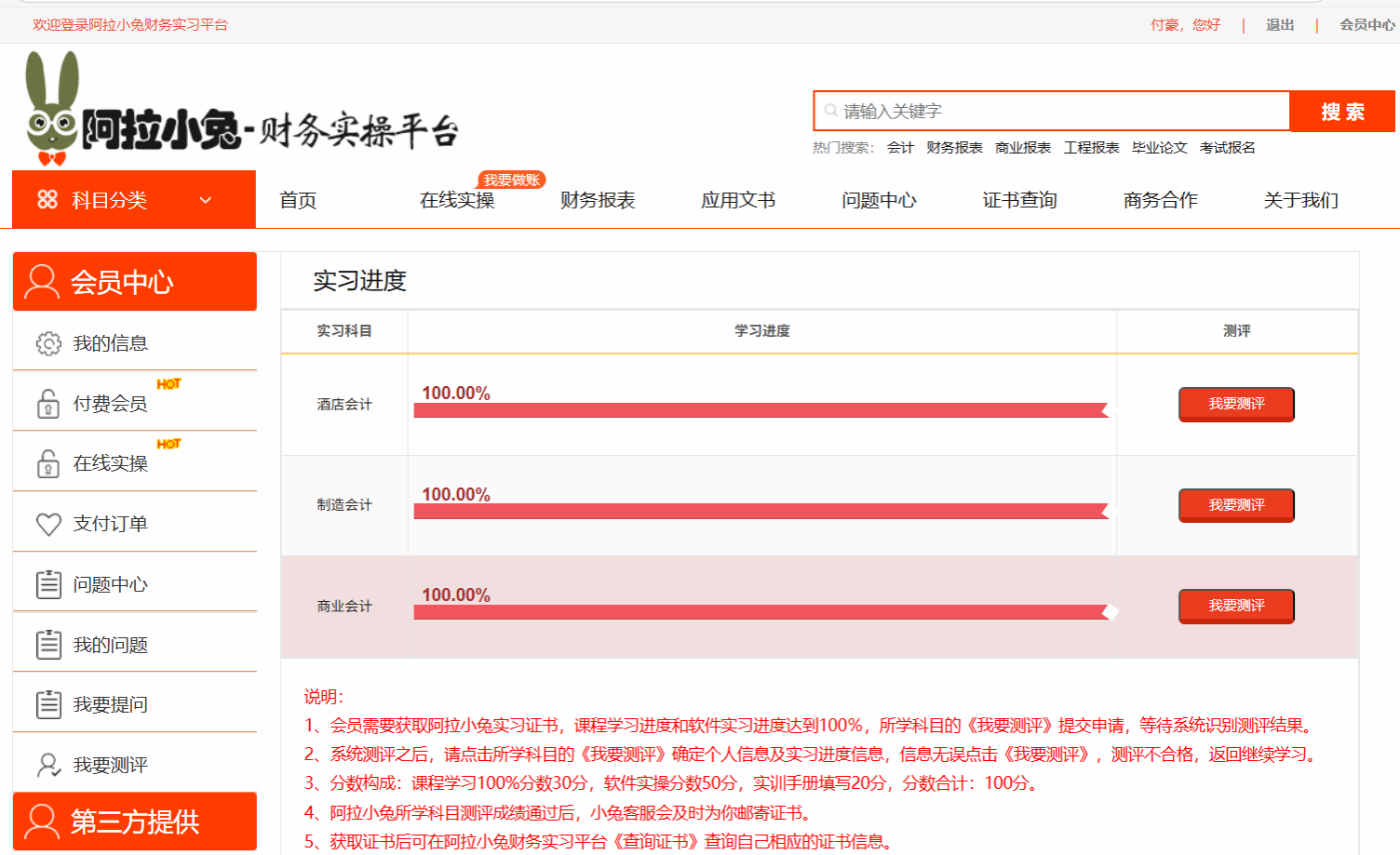This screenshot has height=855, width=1400.
Task: Expand the 科目分类 dropdown chevron
Action: [206, 200]
